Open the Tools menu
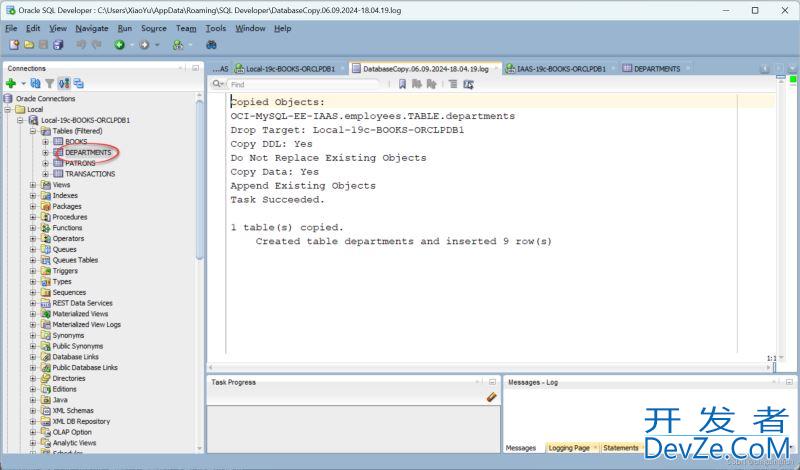 click(x=215, y=28)
